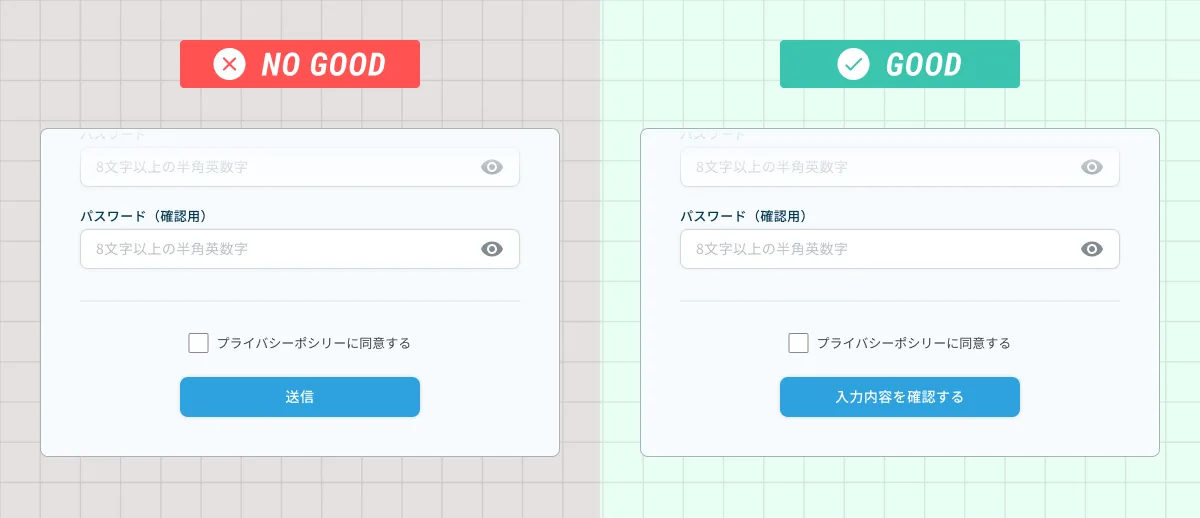Click プライバシーポリシーに同意する label in GOOD form

914,343
